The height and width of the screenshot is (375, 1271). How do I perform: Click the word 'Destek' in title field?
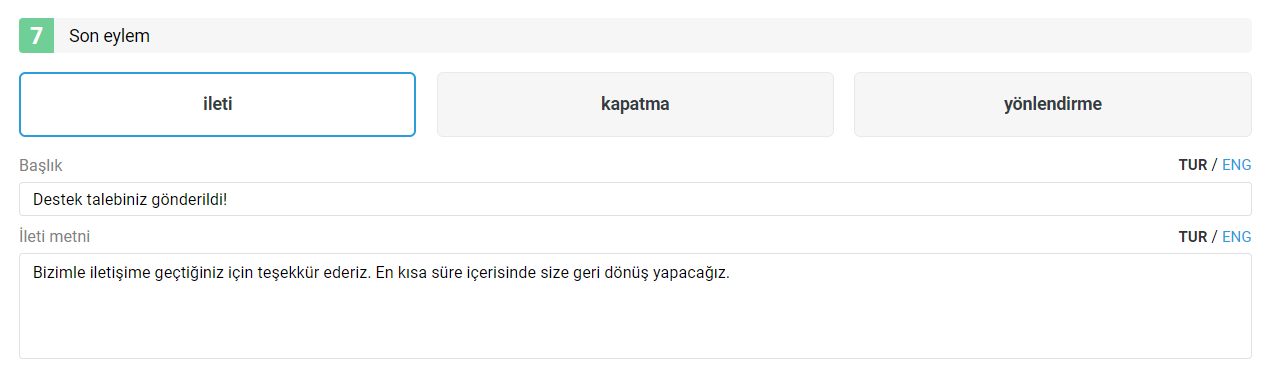(x=55, y=199)
